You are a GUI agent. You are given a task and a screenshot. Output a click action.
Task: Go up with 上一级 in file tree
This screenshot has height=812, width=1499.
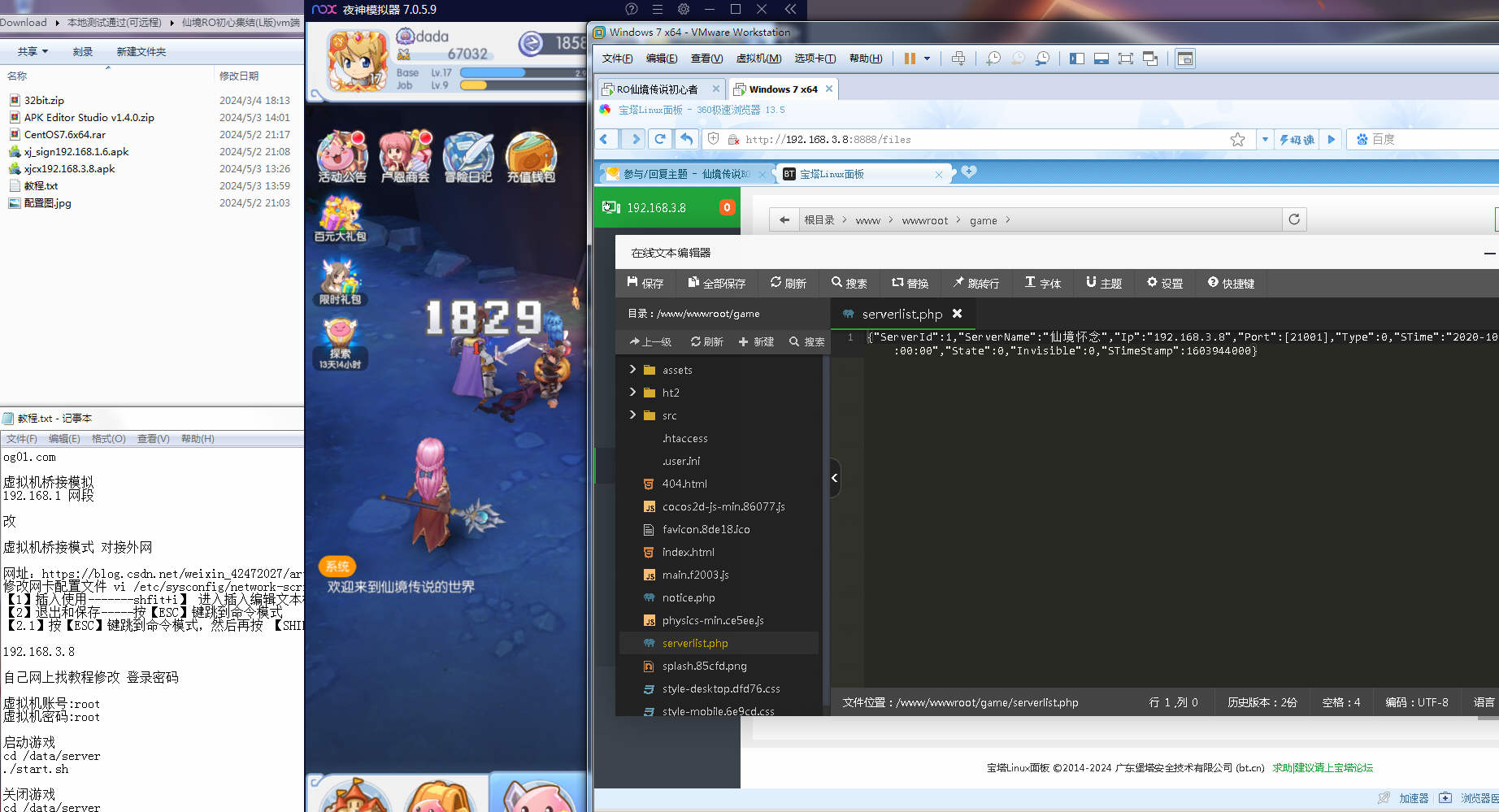click(x=650, y=341)
